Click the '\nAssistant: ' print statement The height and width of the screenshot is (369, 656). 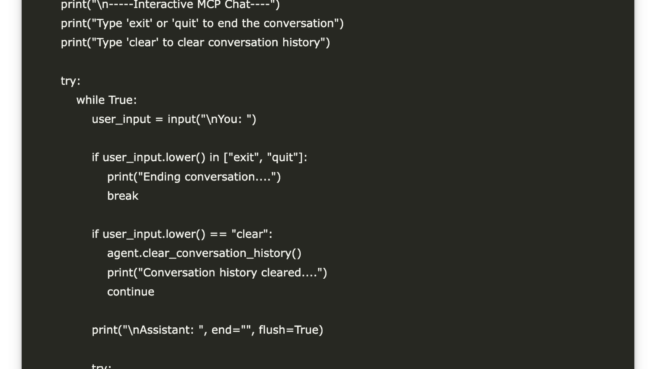click(x=208, y=330)
